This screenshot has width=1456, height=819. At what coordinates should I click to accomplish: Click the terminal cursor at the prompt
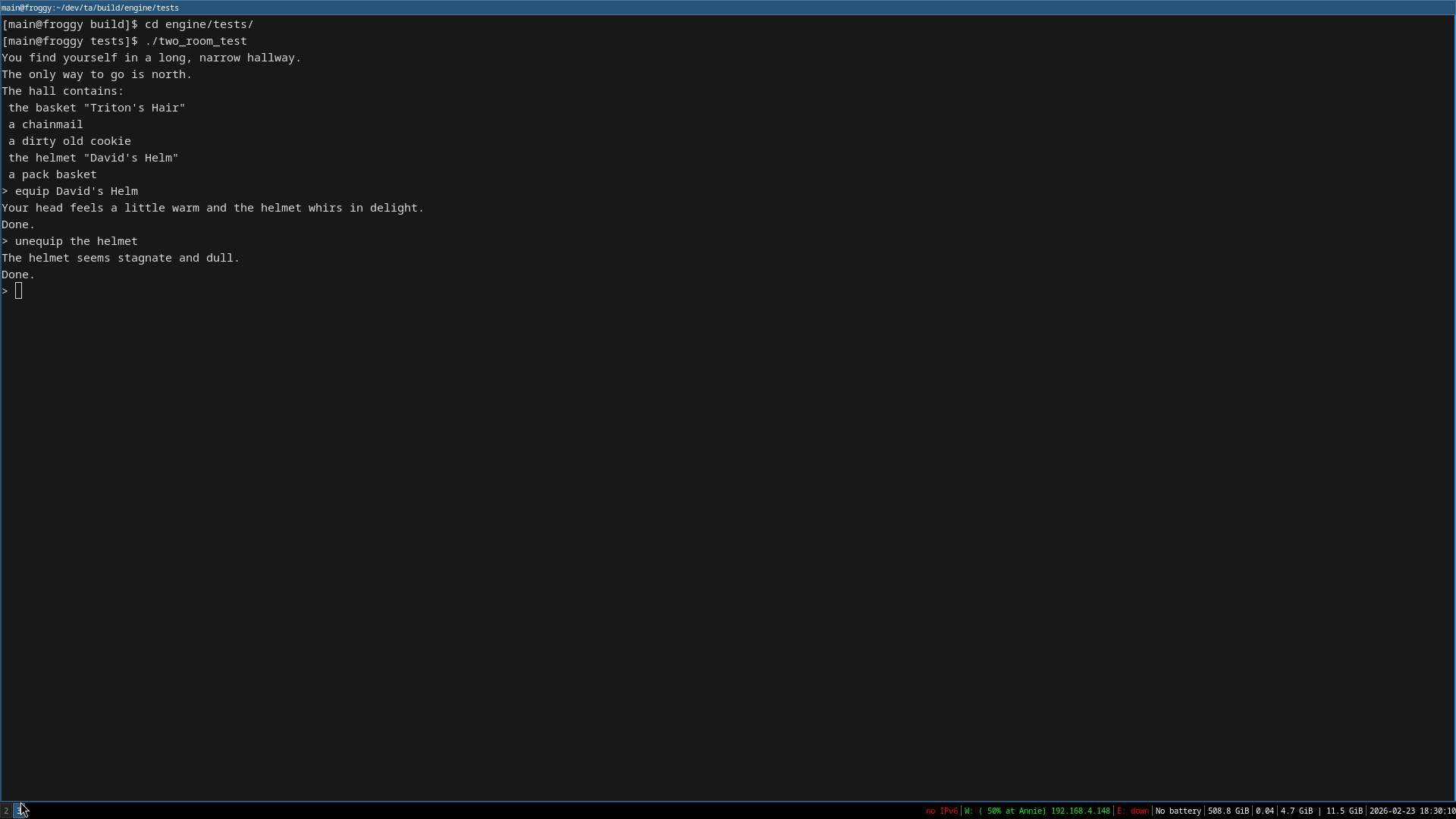coord(18,291)
